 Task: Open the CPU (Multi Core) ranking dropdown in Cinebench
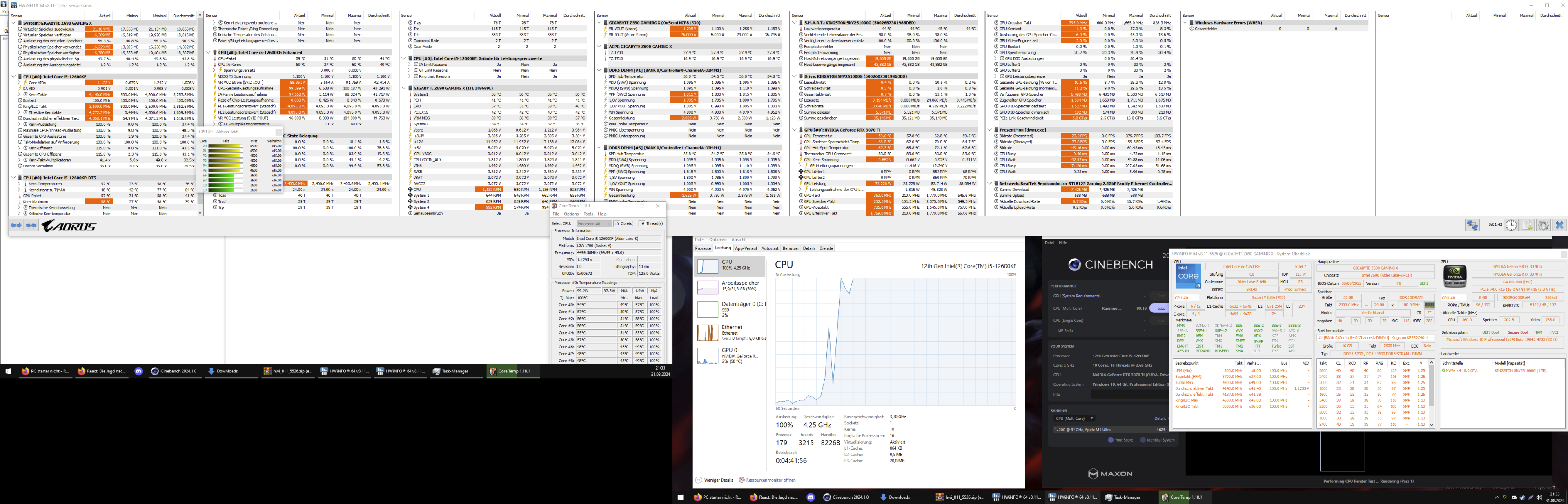(x=1074, y=418)
